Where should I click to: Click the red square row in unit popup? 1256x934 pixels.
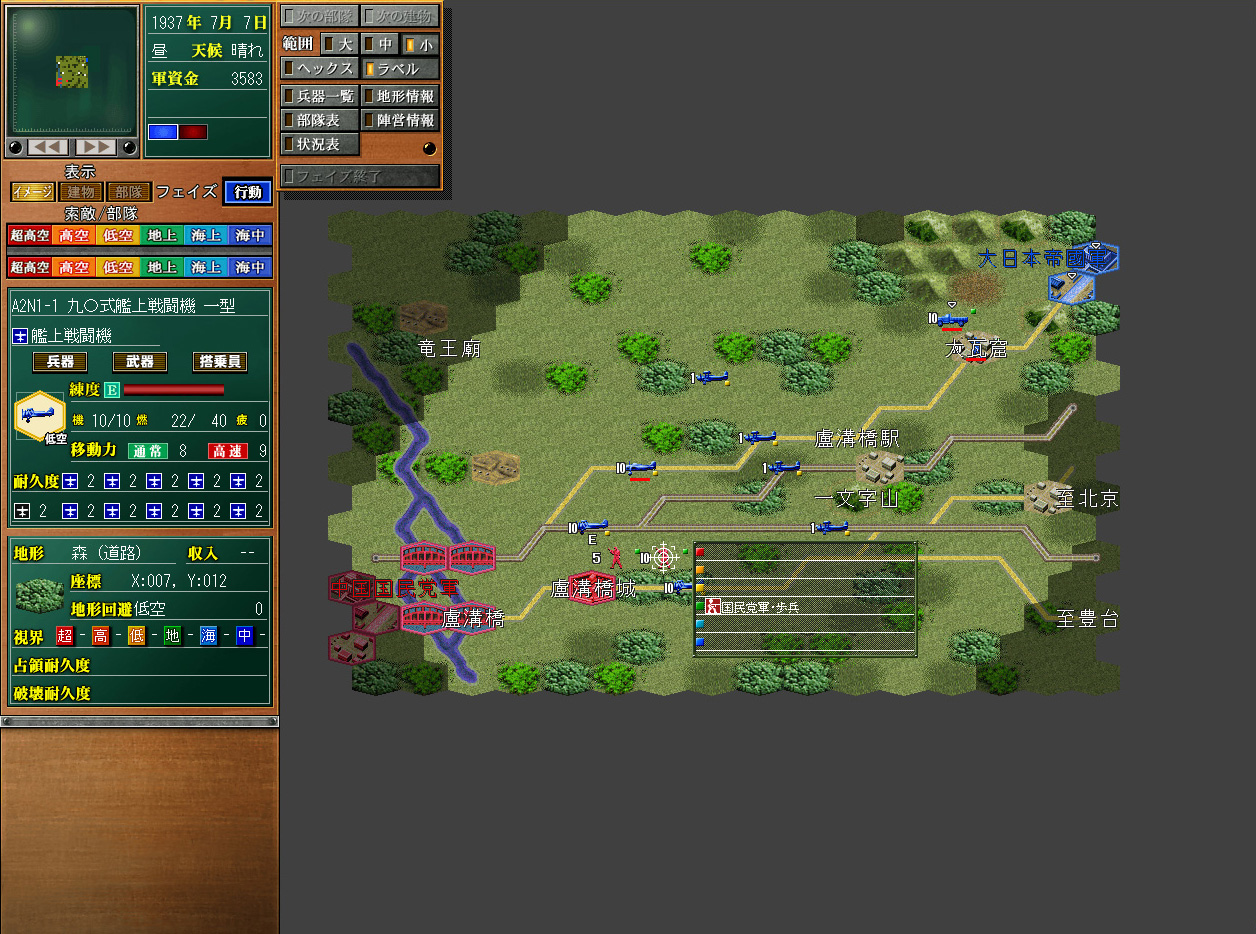point(805,551)
